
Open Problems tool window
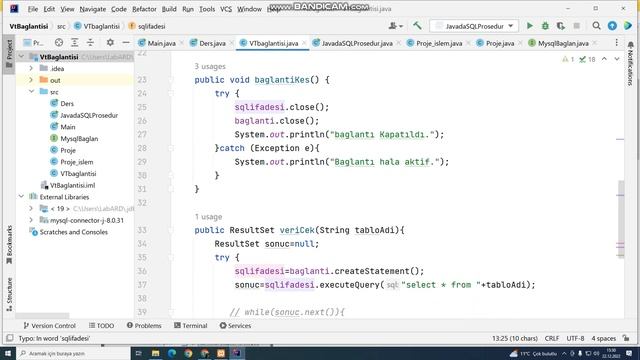(144, 326)
